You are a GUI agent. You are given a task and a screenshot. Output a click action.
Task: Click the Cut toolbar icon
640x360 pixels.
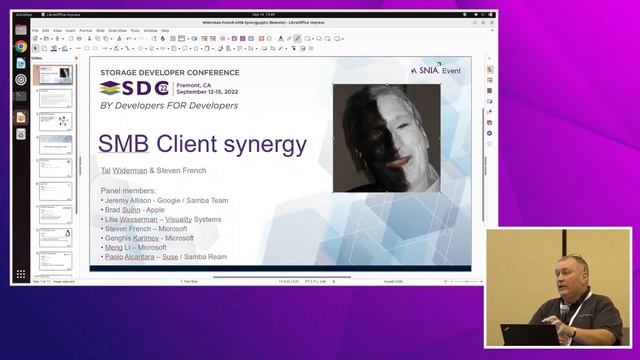tap(90, 39)
